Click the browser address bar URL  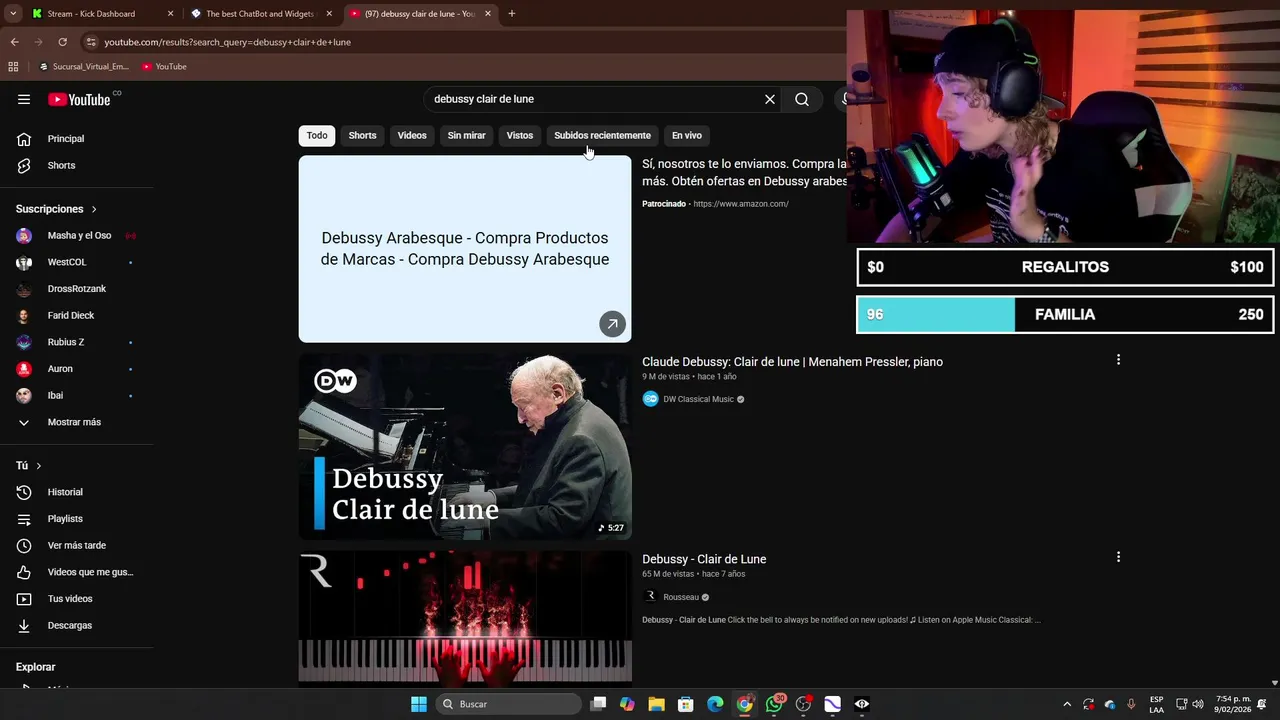228,42
